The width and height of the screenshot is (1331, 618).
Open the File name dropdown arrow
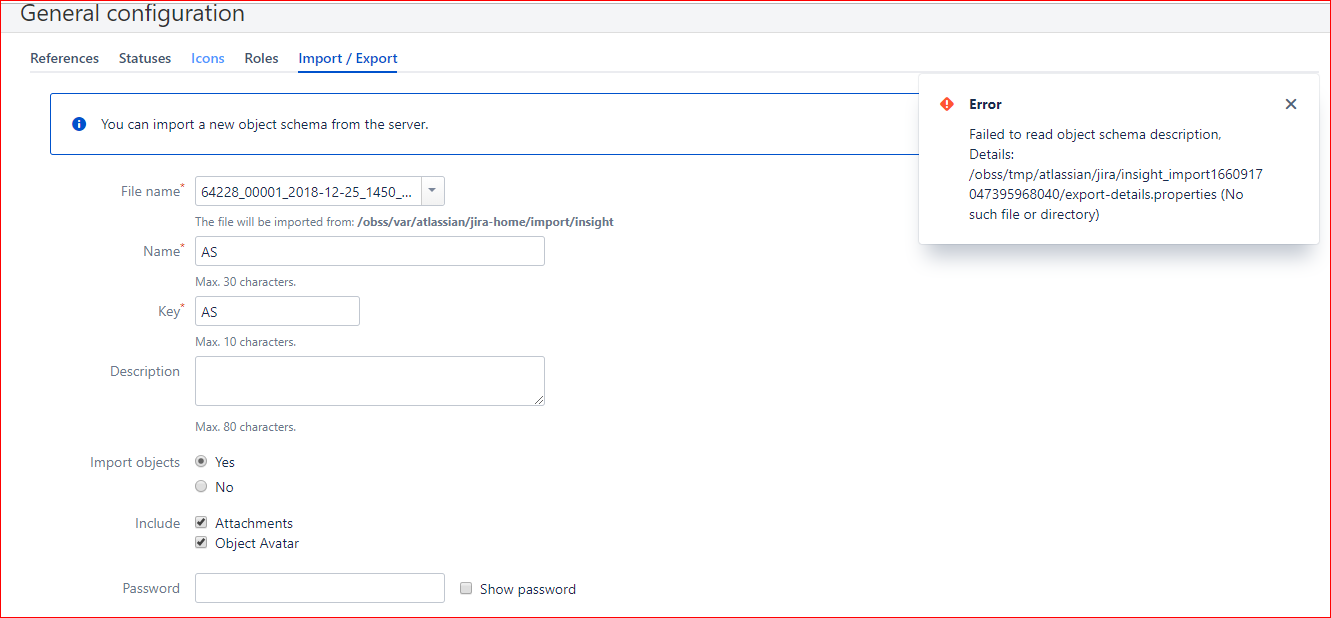point(432,191)
